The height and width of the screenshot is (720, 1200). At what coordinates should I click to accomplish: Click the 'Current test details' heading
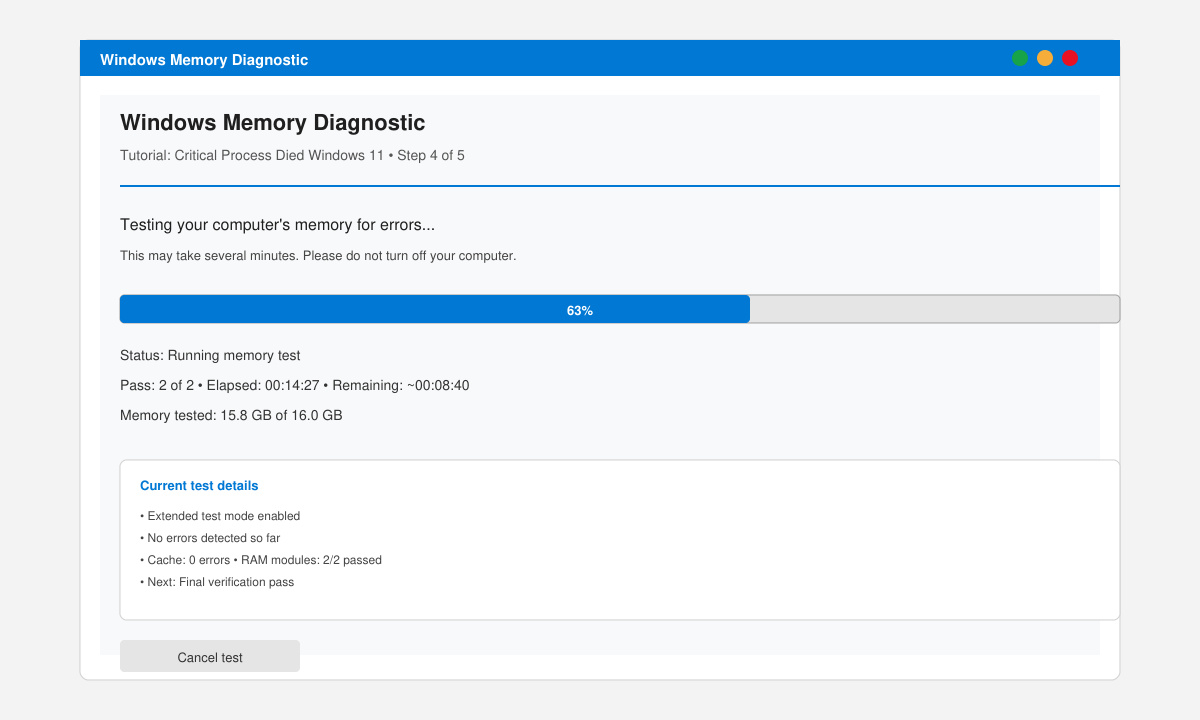199,486
